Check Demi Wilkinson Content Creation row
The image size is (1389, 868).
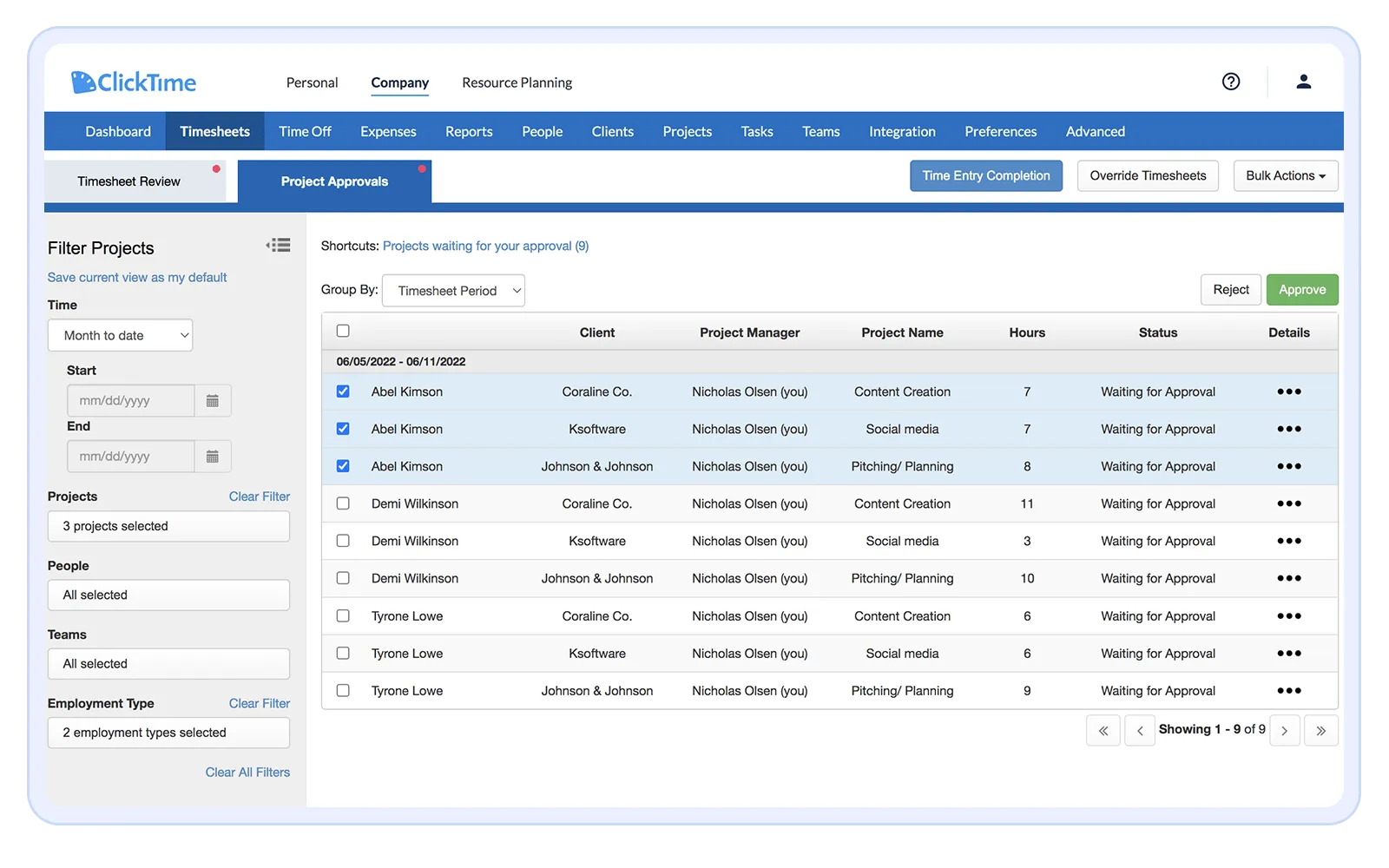(343, 503)
